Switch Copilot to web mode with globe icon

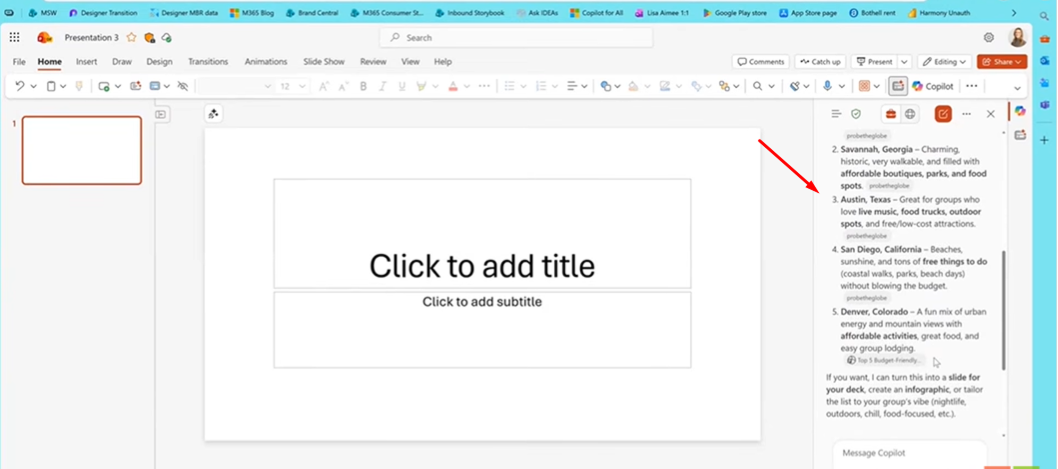click(910, 114)
